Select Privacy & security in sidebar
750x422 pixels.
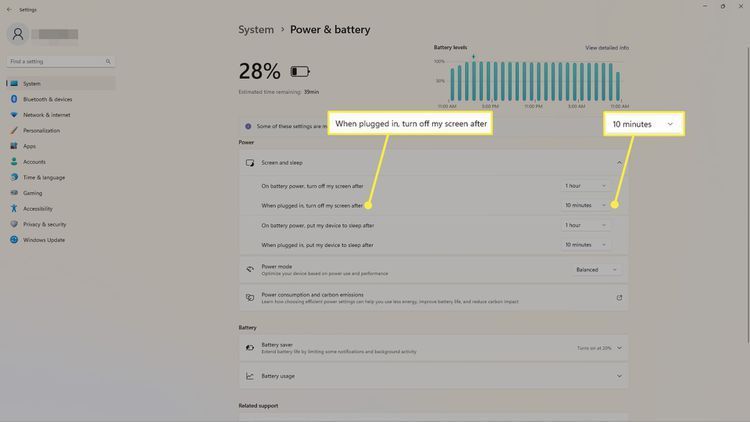(44, 224)
